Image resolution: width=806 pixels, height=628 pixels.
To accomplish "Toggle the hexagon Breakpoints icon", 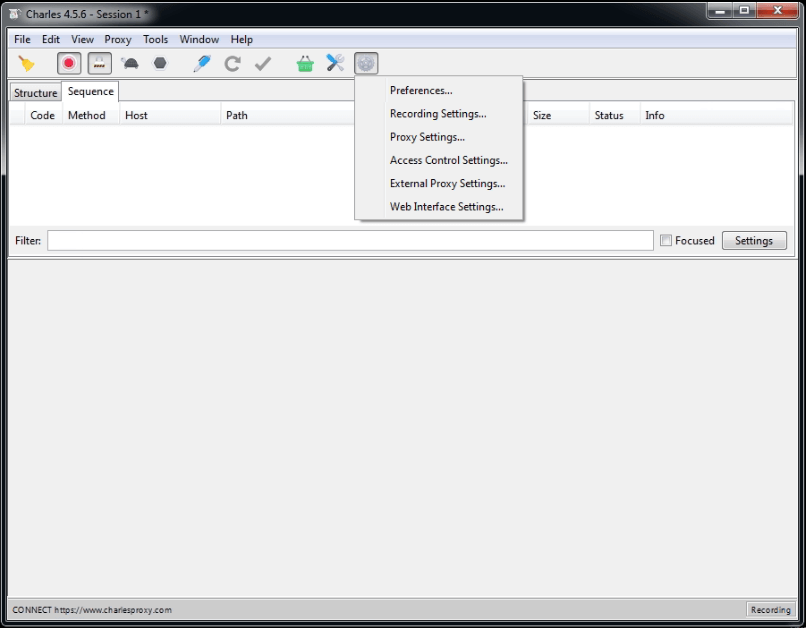I will pos(160,64).
